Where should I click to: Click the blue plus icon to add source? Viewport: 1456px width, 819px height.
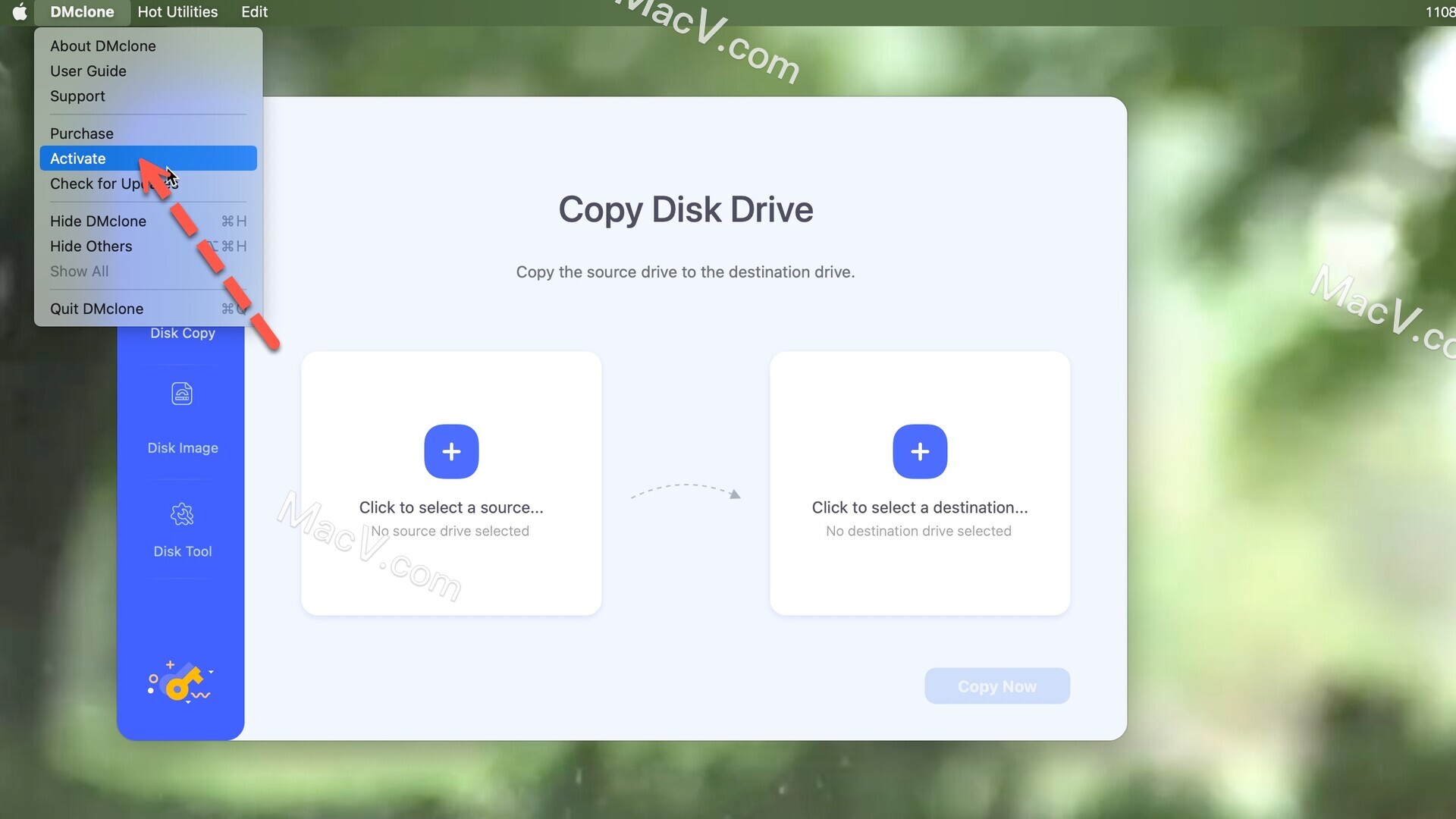pyautogui.click(x=451, y=451)
